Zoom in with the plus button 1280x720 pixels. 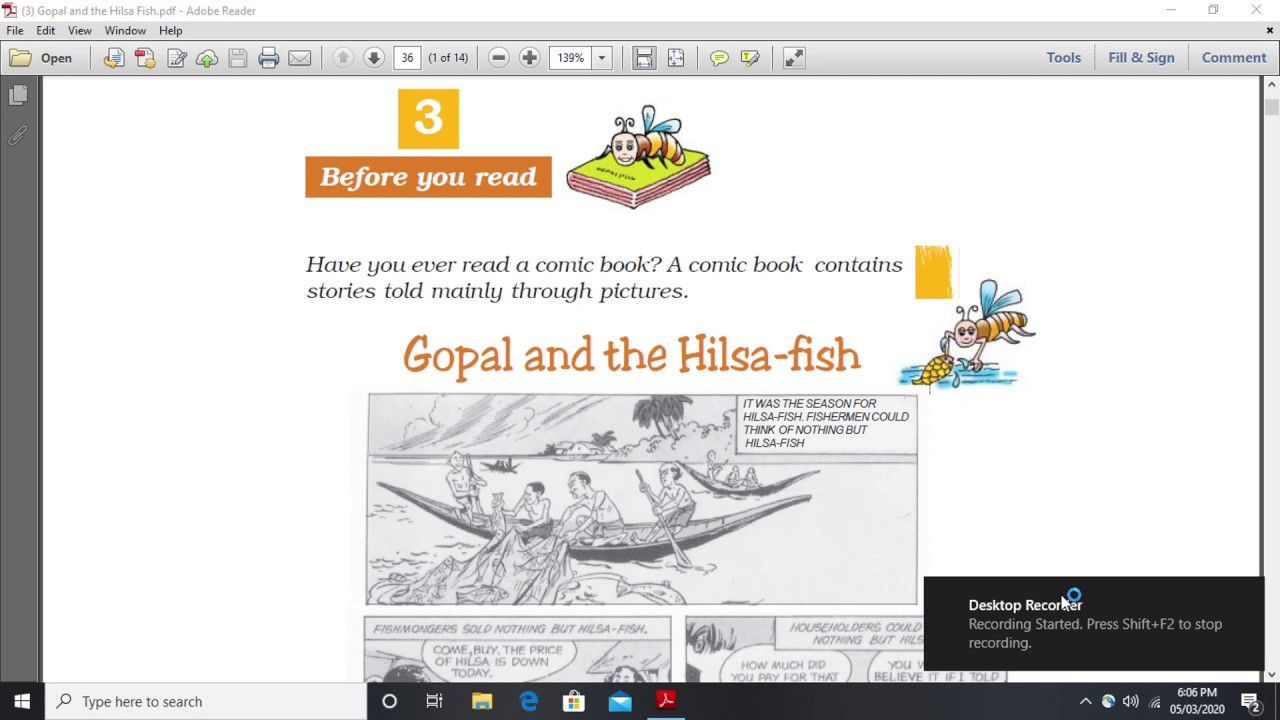click(530, 58)
